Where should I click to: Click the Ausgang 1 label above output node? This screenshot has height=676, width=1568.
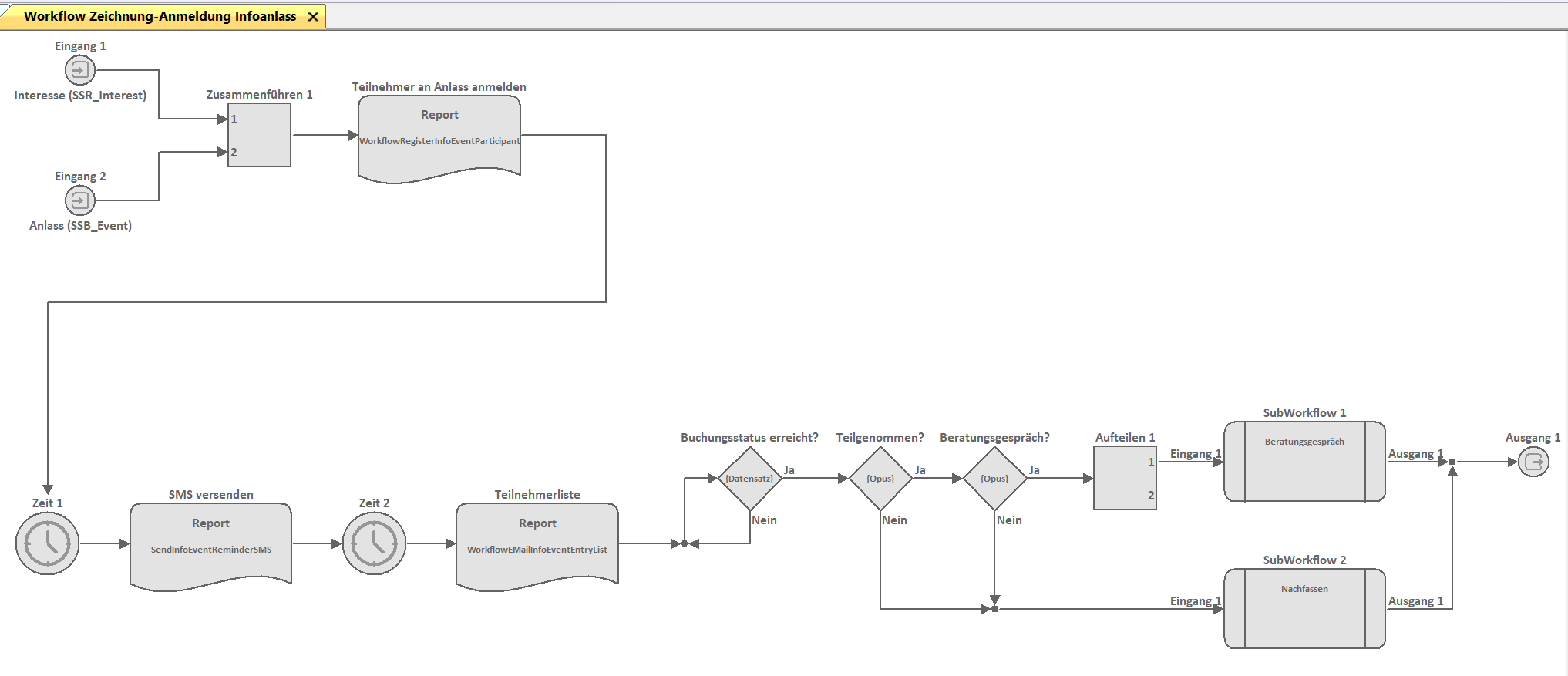coord(1533,438)
